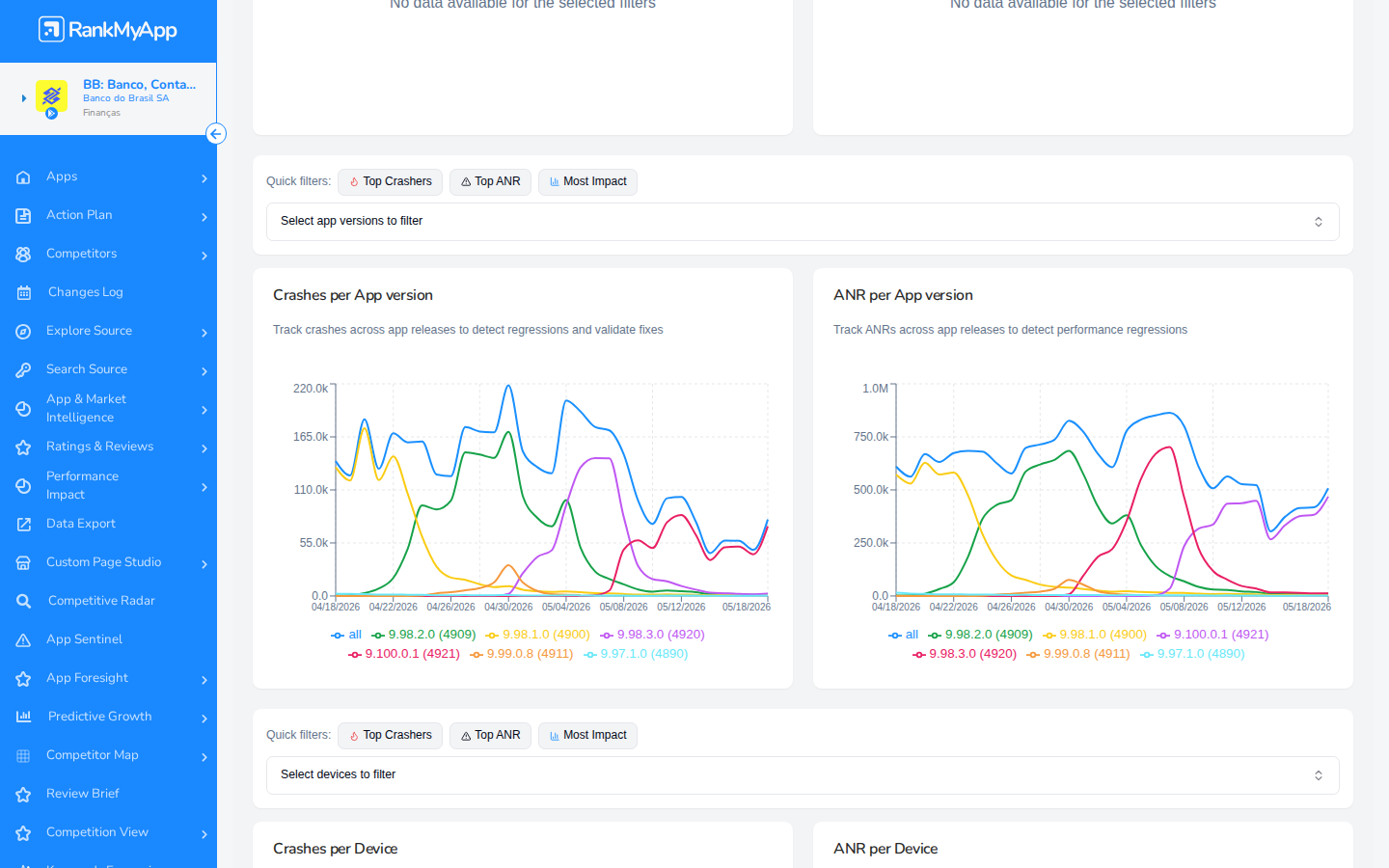Click the yellow 9.98.1.0 (4900) legend marker in the ANR chart
The width and height of the screenshot is (1389, 868).
[x=1049, y=636]
